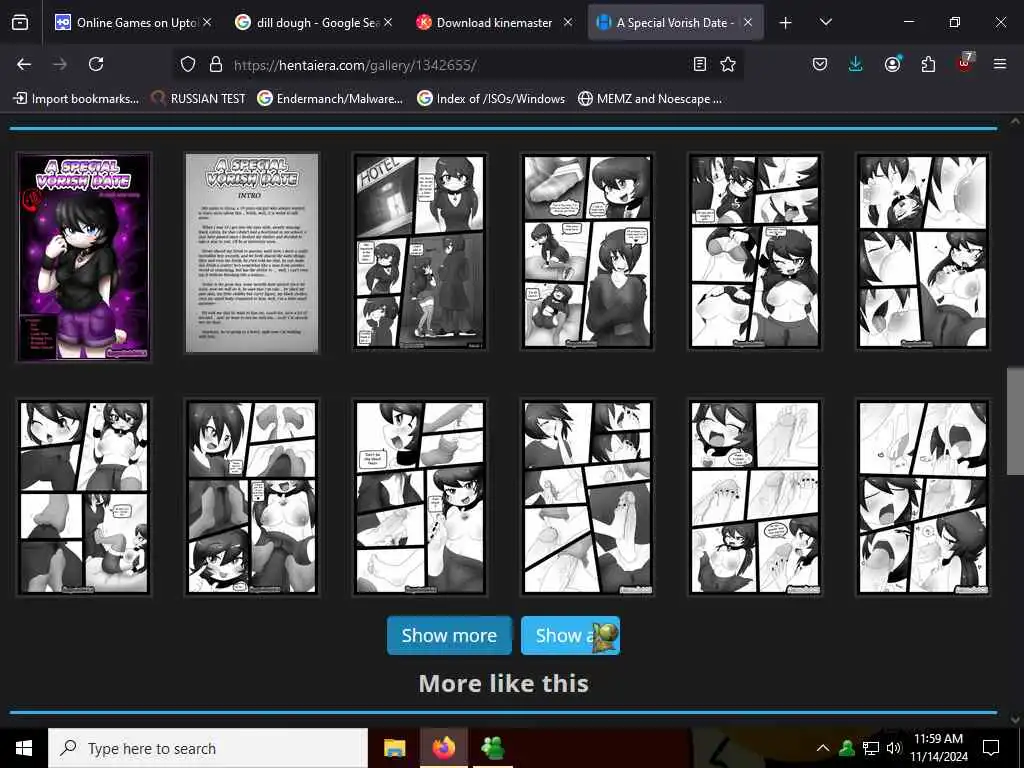Click the page's vertical scrollbar thumb
This screenshot has width=1024, height=768.
point(1015,421)
